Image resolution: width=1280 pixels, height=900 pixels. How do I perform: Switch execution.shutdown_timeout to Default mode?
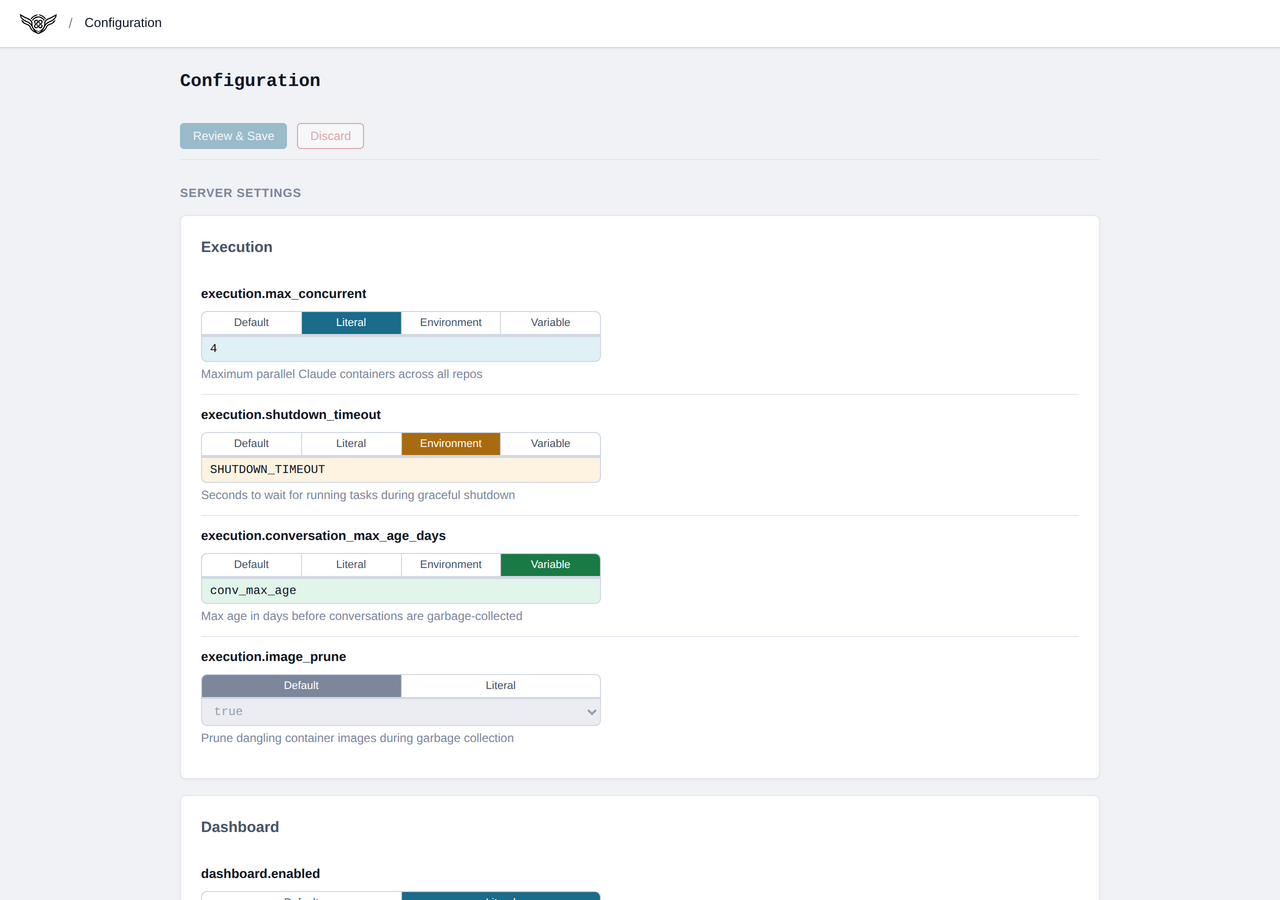point(250,443)
